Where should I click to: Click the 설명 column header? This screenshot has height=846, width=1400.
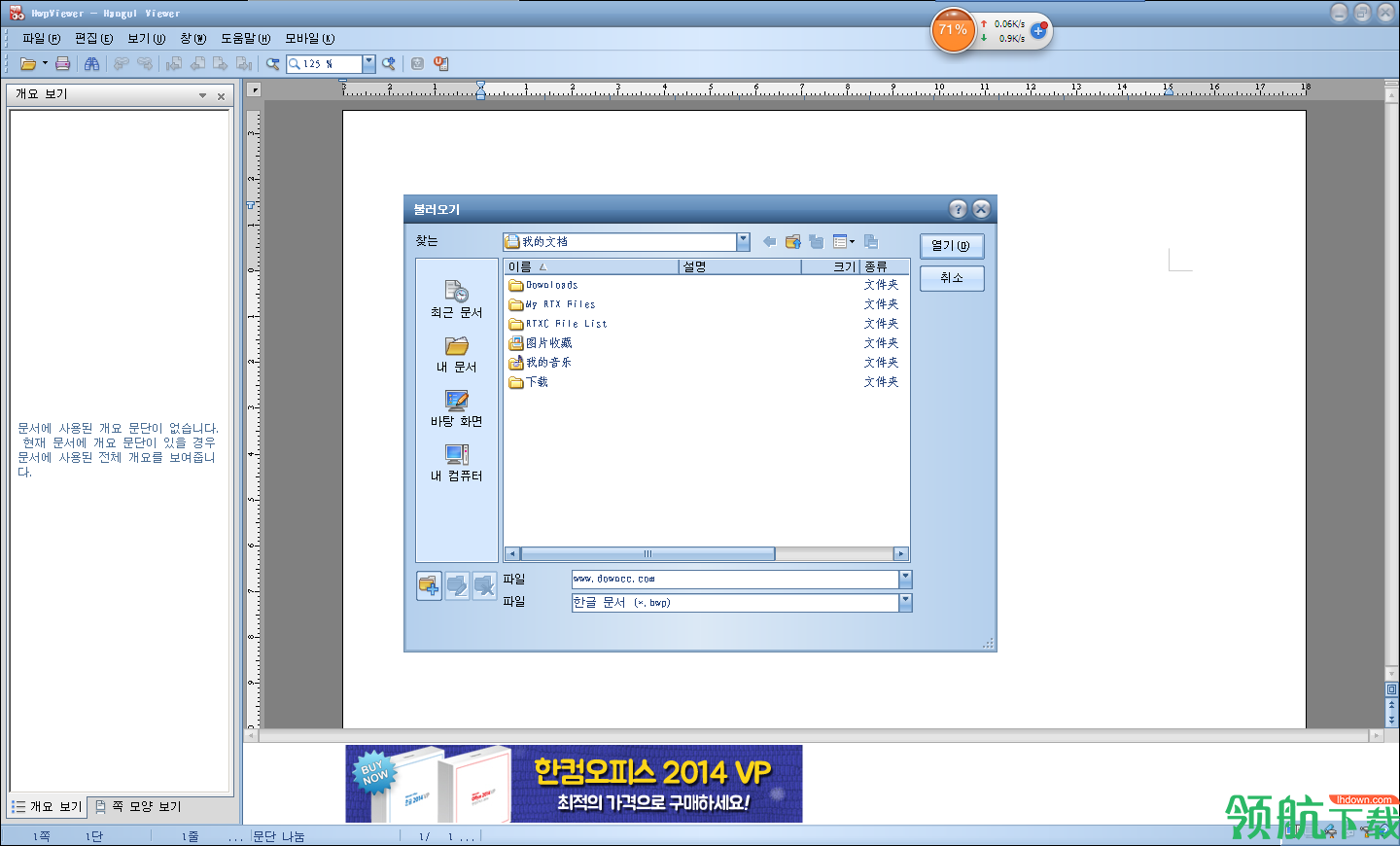pos(740,266)
